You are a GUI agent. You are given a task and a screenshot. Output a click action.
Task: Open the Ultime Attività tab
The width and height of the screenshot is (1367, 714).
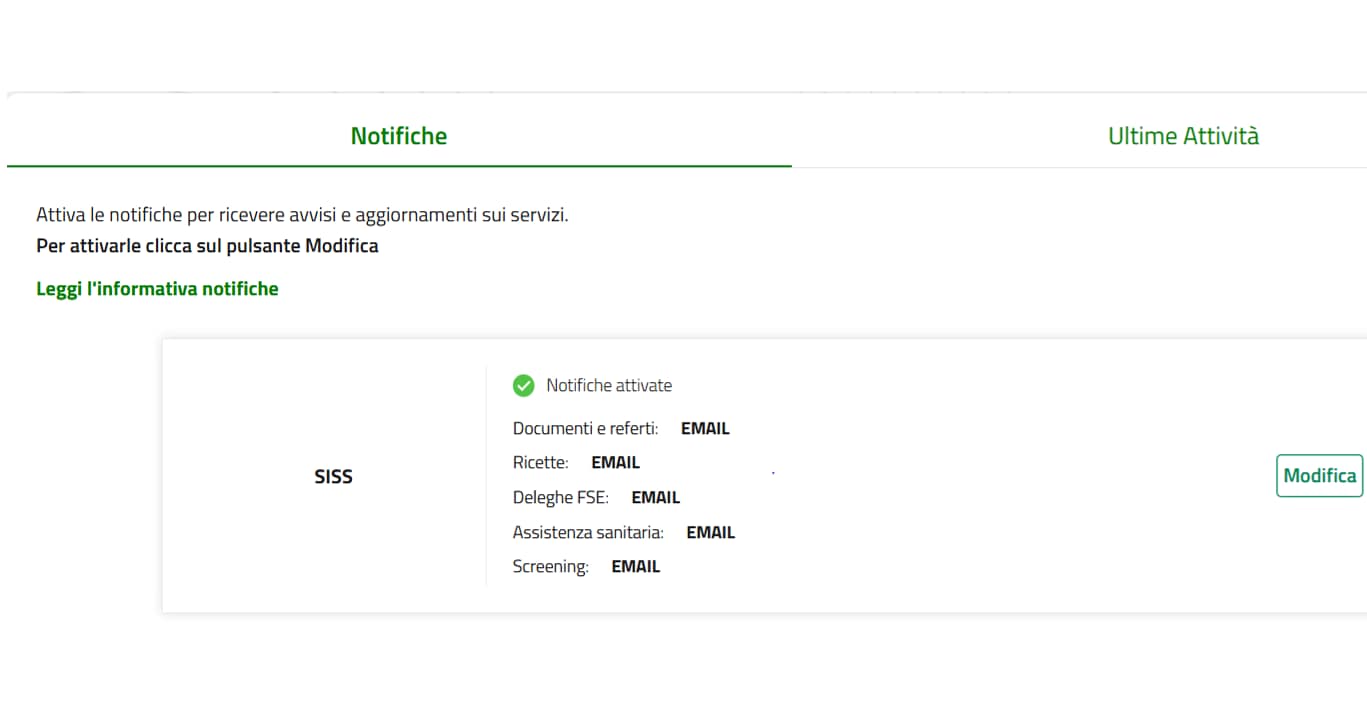point(1183,136)
